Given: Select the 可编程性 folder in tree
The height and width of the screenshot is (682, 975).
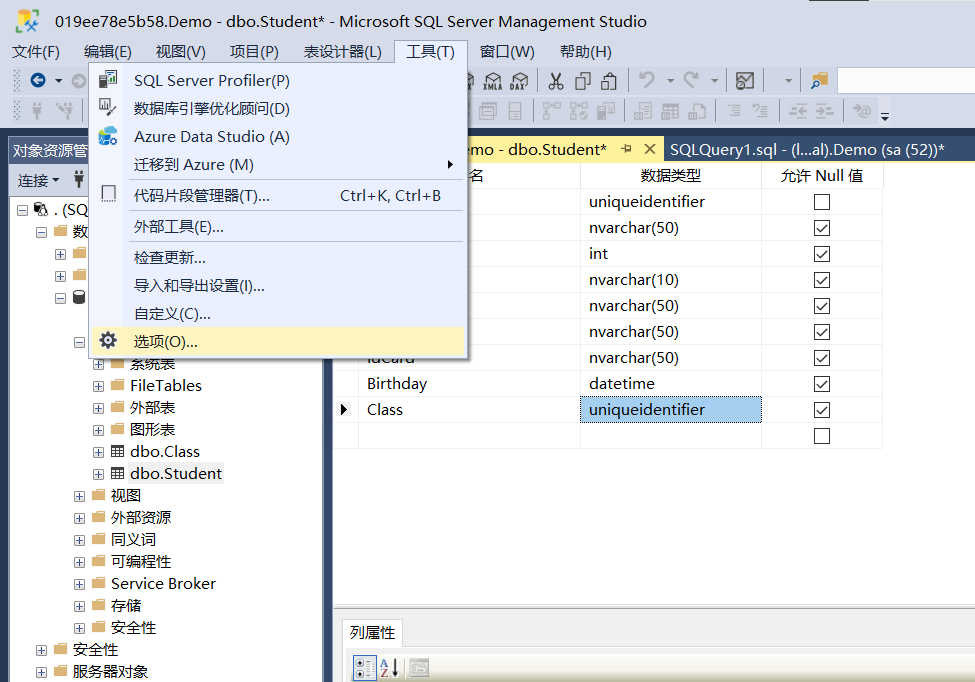Looking at the screenshot, I should tap(141, 562).
